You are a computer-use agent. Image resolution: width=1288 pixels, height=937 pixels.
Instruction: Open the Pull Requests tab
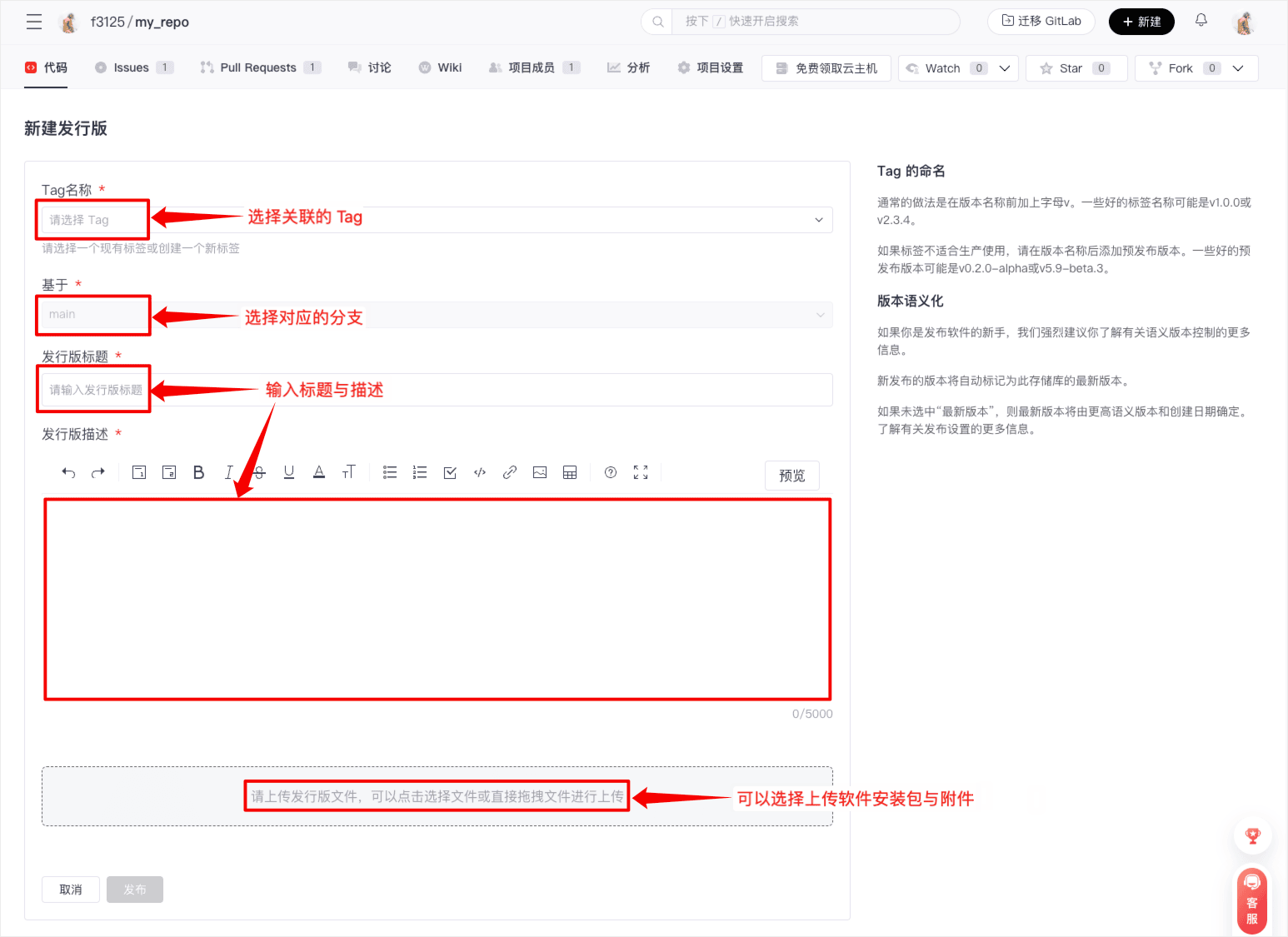tap(257, 67)
